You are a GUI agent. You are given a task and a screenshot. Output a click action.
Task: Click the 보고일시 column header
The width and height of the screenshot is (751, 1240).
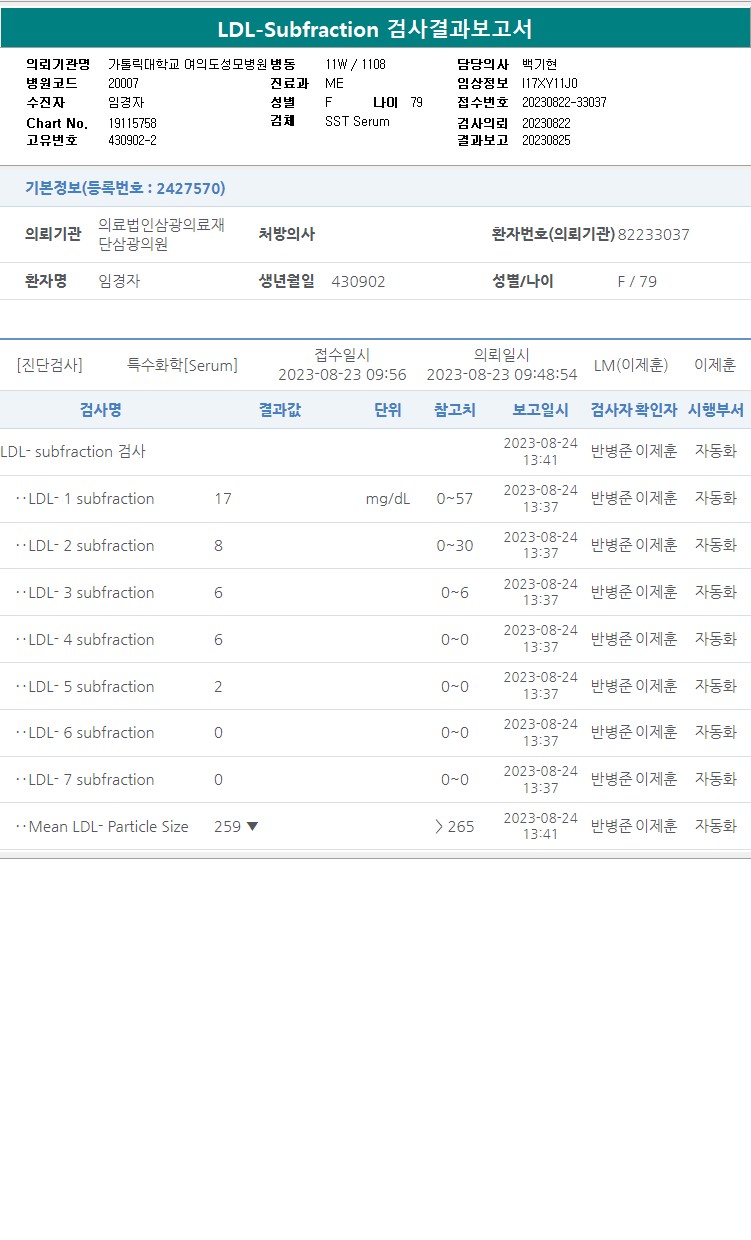tap(540, 410)
